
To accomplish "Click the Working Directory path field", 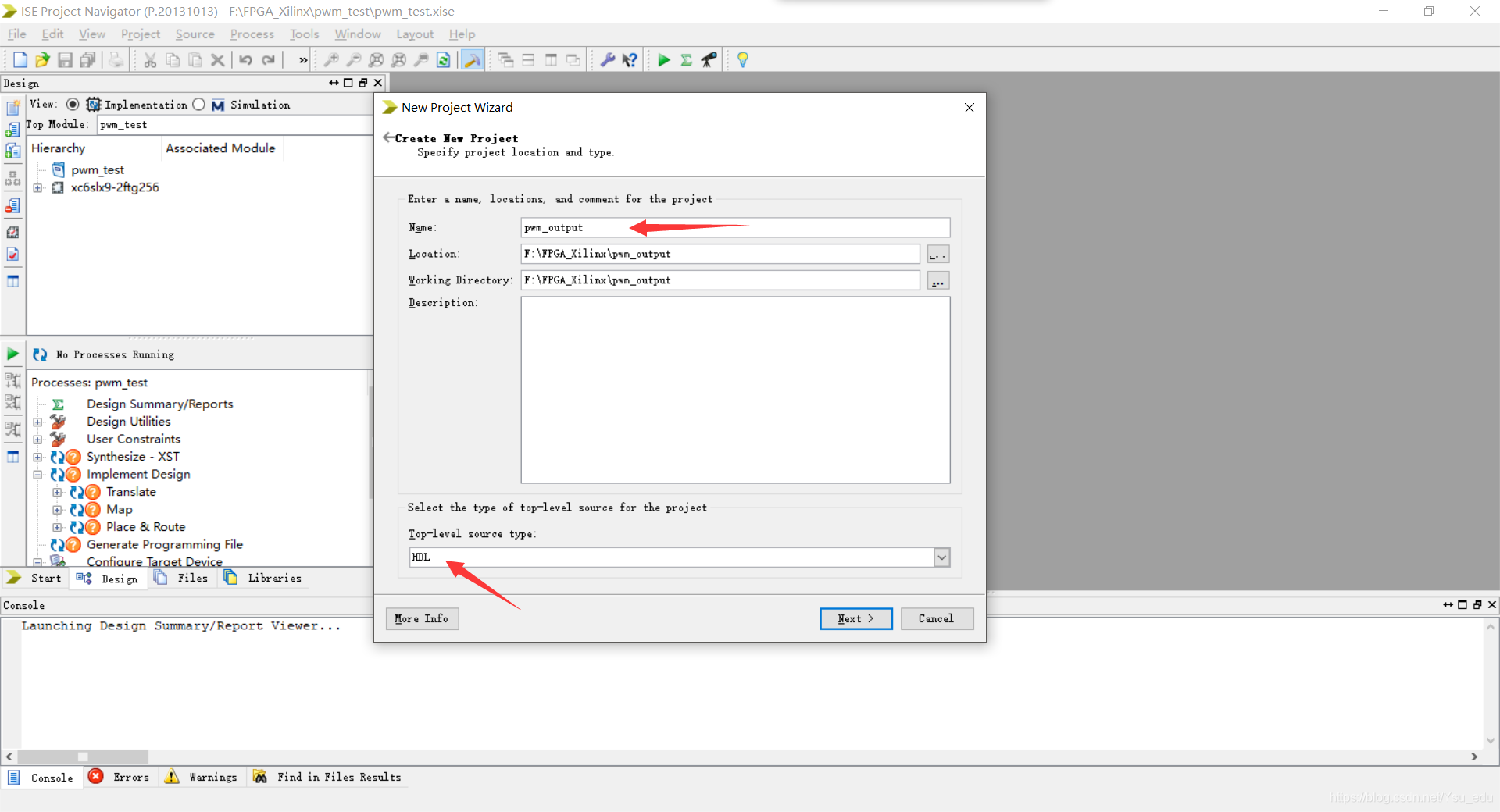I will pos(720,280).
